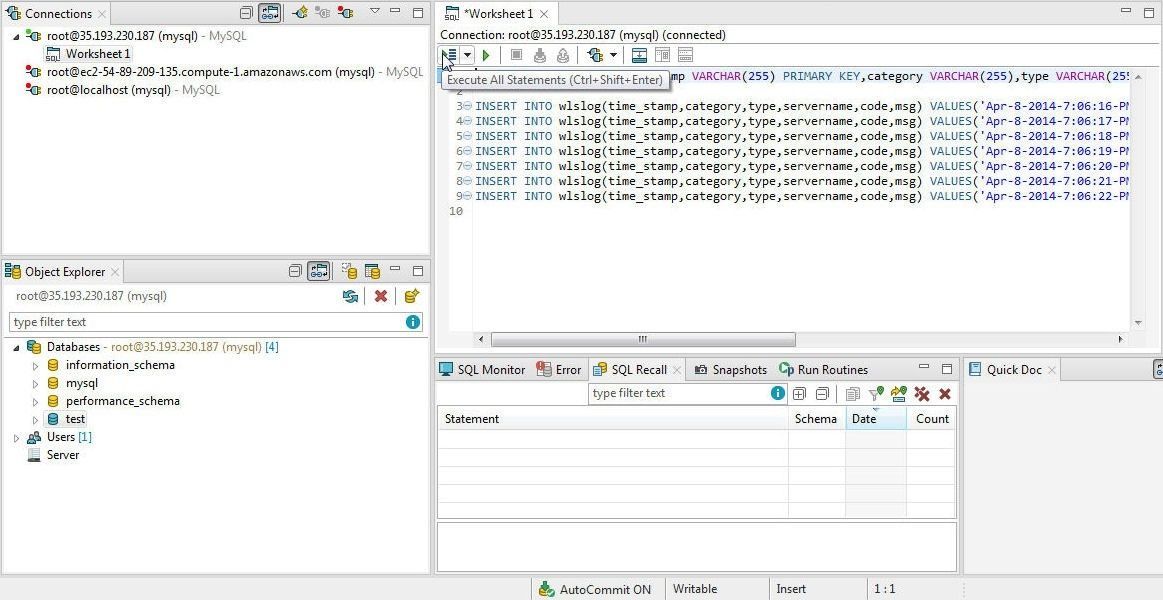This screenshot has width=1163, height=600.
Task: Expand the performance_schema database
Action: (x=35, y=401)
